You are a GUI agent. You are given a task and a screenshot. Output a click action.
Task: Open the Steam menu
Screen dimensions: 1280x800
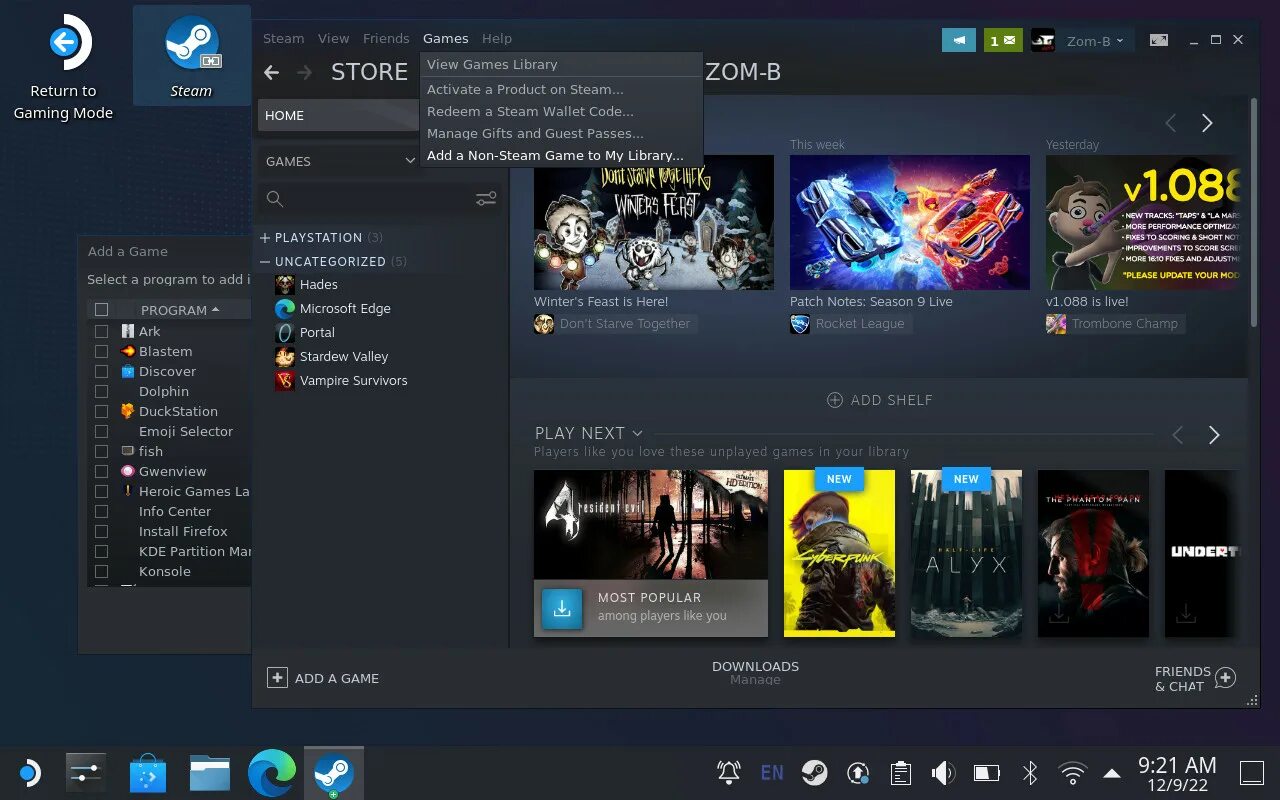283,38
